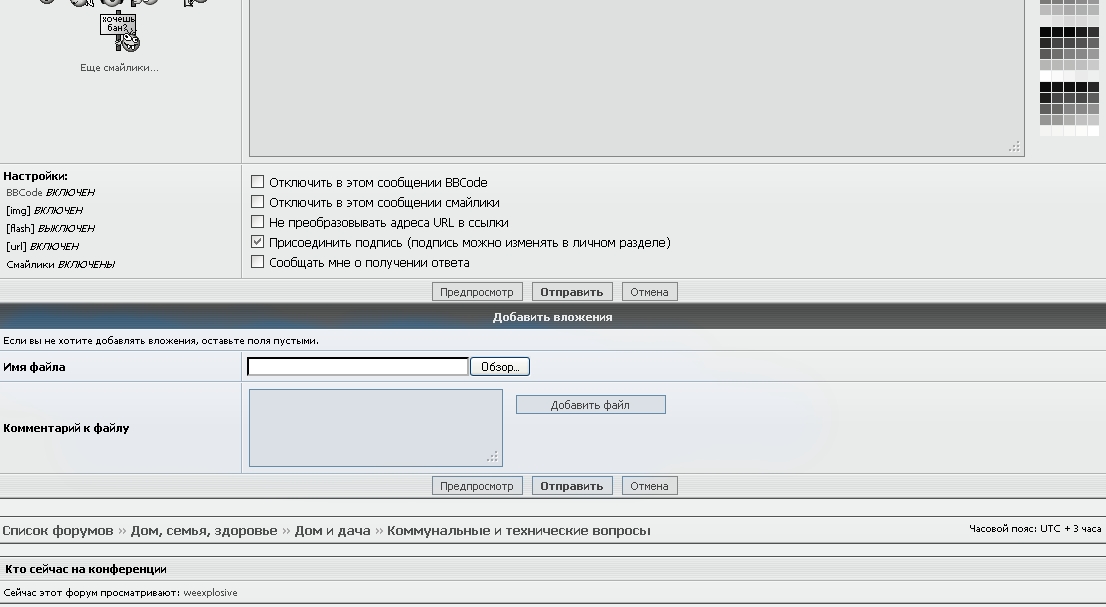Focus the "Имя файла" input field
Image resolution: width=1106 pixels, height=607 pixels.
[x=357, y=367]
